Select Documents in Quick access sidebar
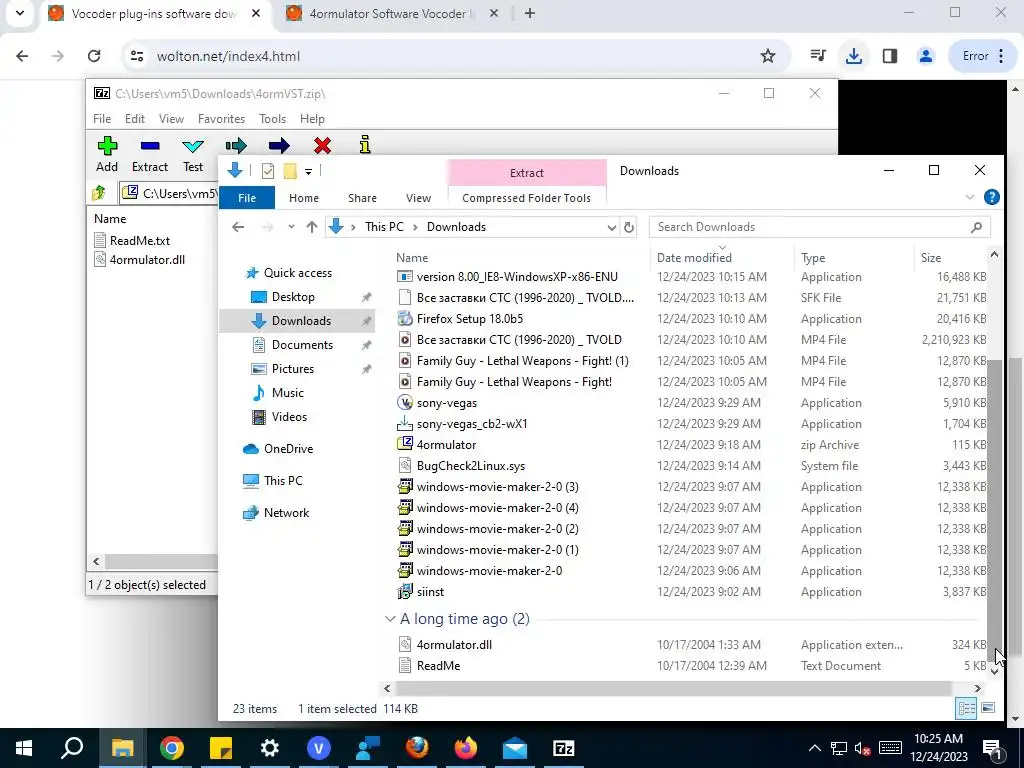Viewport: 1024px width, 768px height. click(x=302, y=345)
